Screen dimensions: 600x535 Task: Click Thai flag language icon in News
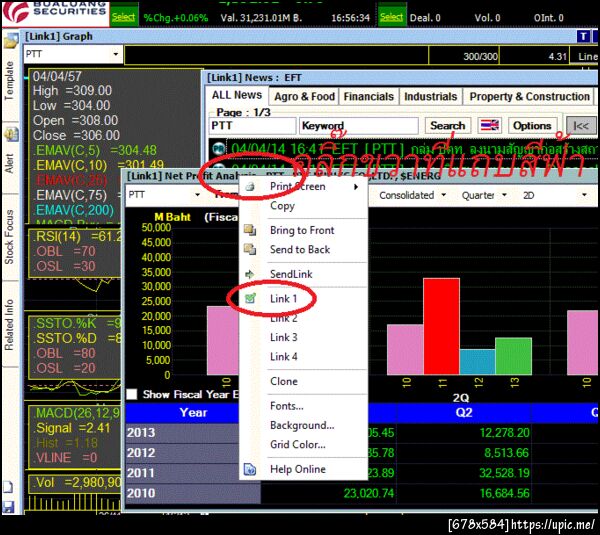490,125
